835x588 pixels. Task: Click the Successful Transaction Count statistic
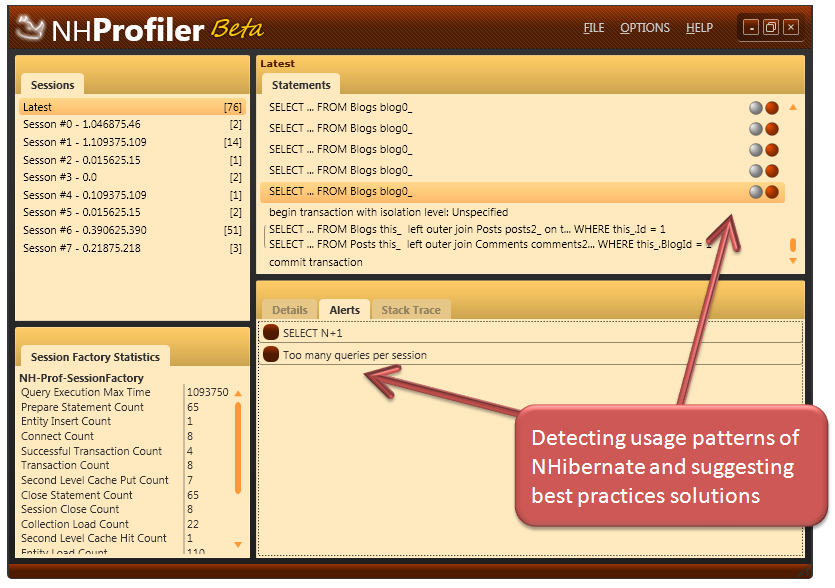coord(91,451)
